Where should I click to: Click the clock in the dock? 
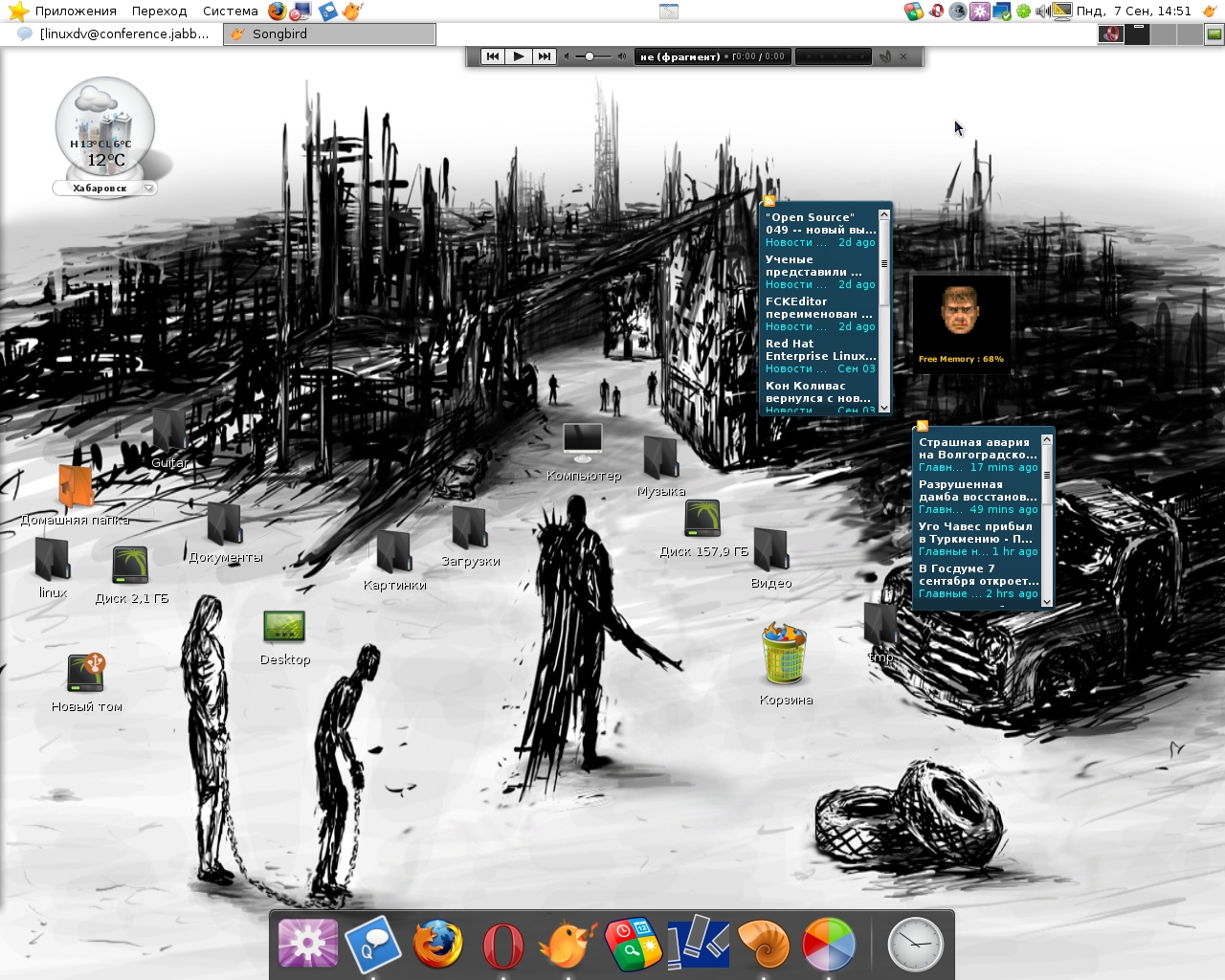[x=915, y=944]
